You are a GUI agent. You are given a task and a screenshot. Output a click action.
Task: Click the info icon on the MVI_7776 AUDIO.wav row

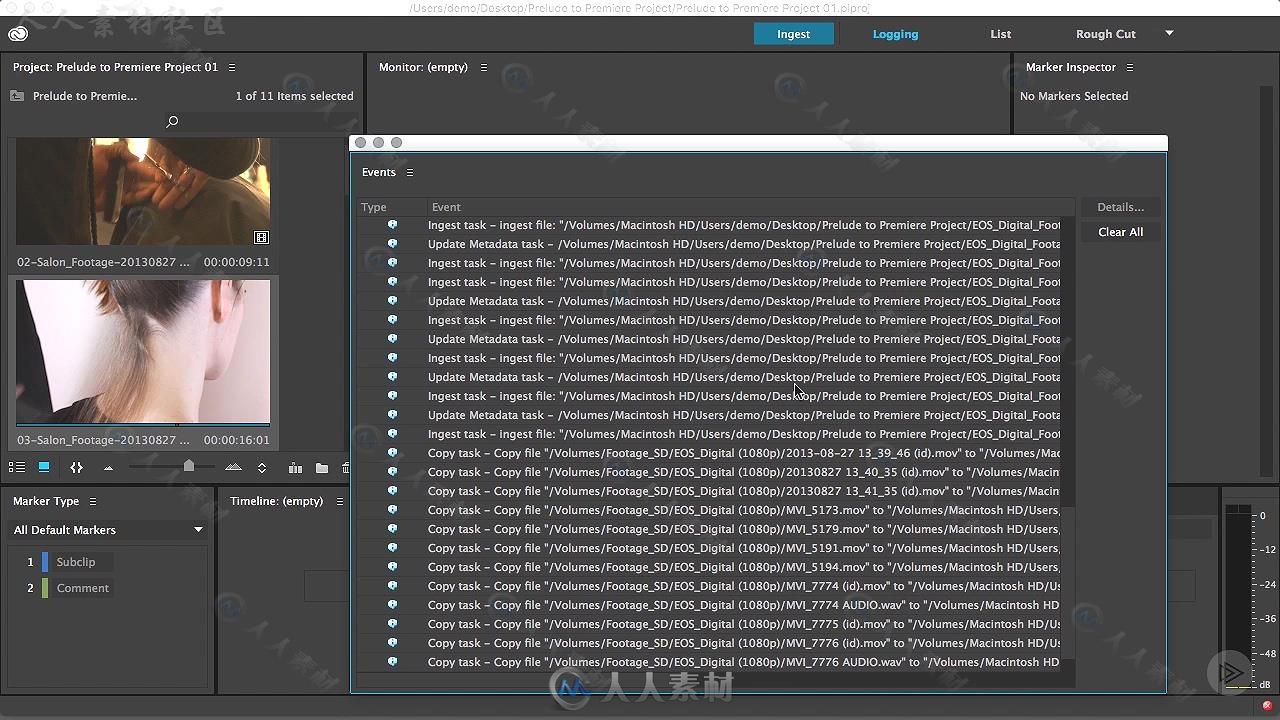(x=392, y=661)
